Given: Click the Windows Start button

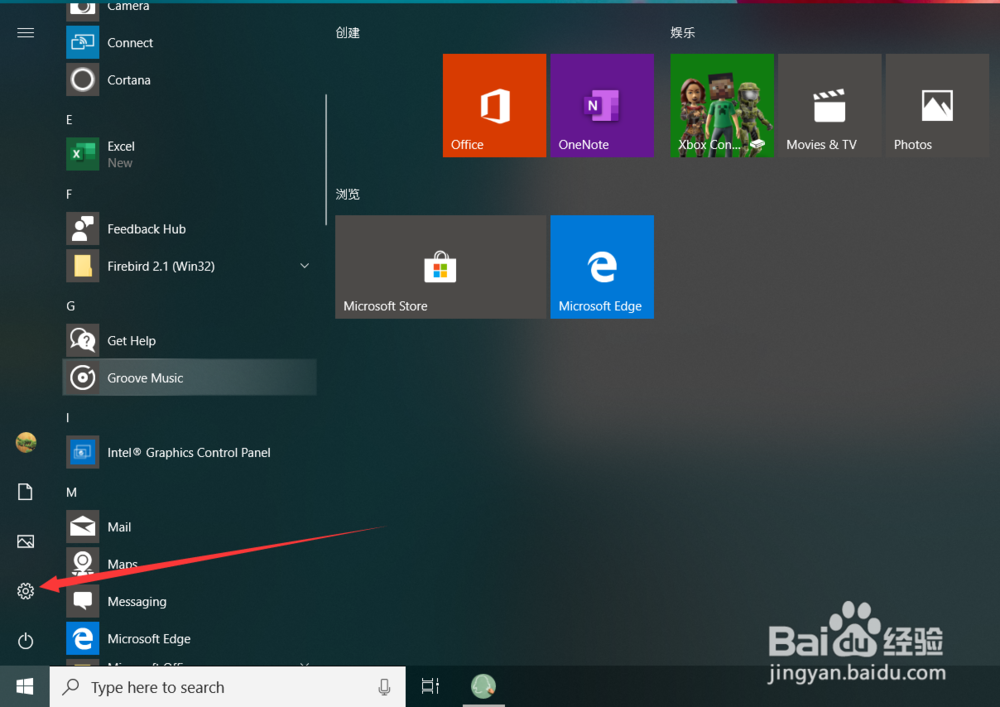Looking at the screenshot, I should [25, 687].
